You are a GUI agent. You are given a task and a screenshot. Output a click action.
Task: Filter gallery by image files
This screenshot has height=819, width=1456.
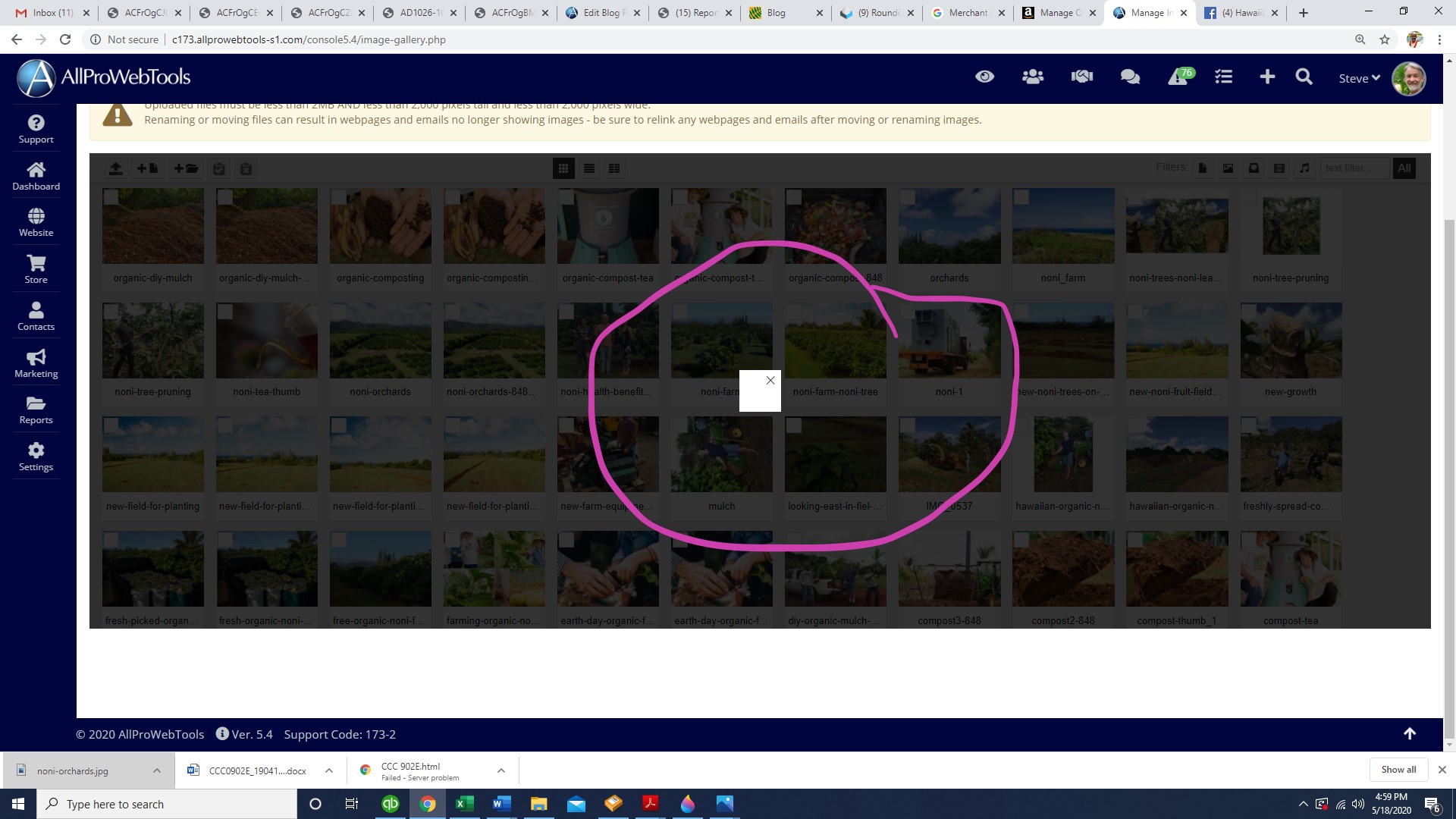1228,168
